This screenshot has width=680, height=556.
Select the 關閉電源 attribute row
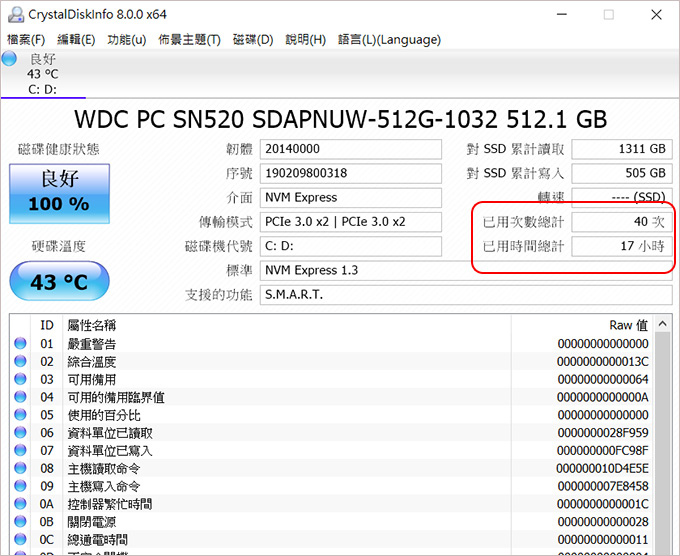click(x=332, y=522)
